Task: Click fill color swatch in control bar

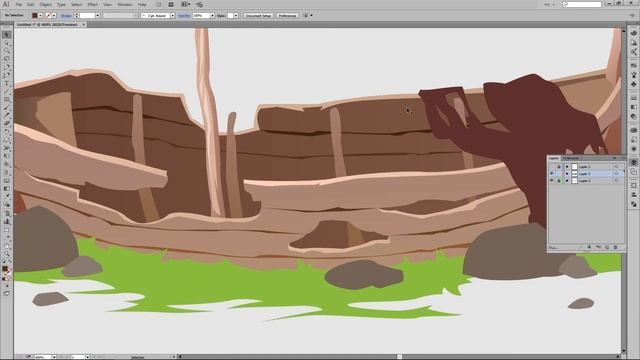Action: click(35, 16)
